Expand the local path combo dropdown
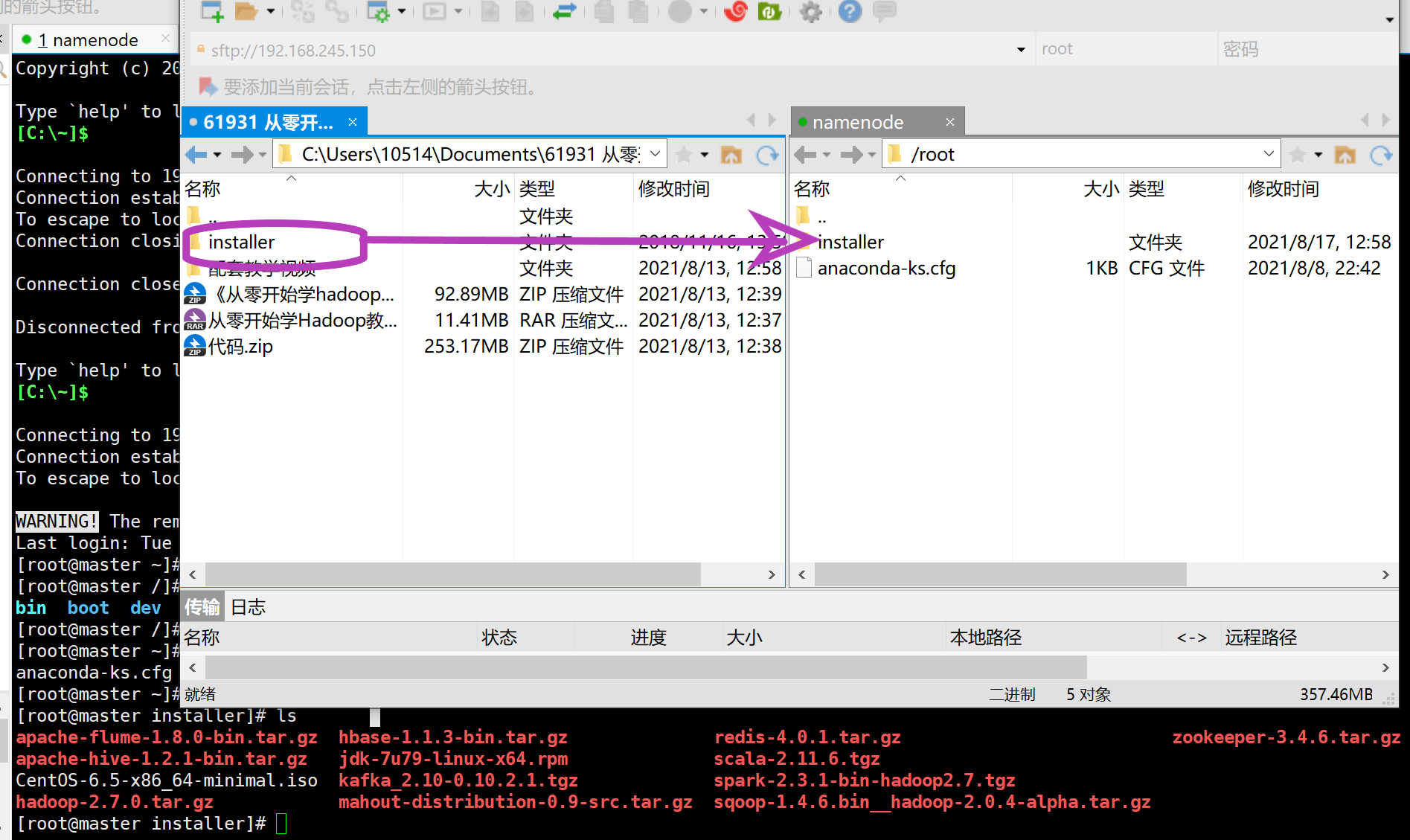 pos(656,154)
